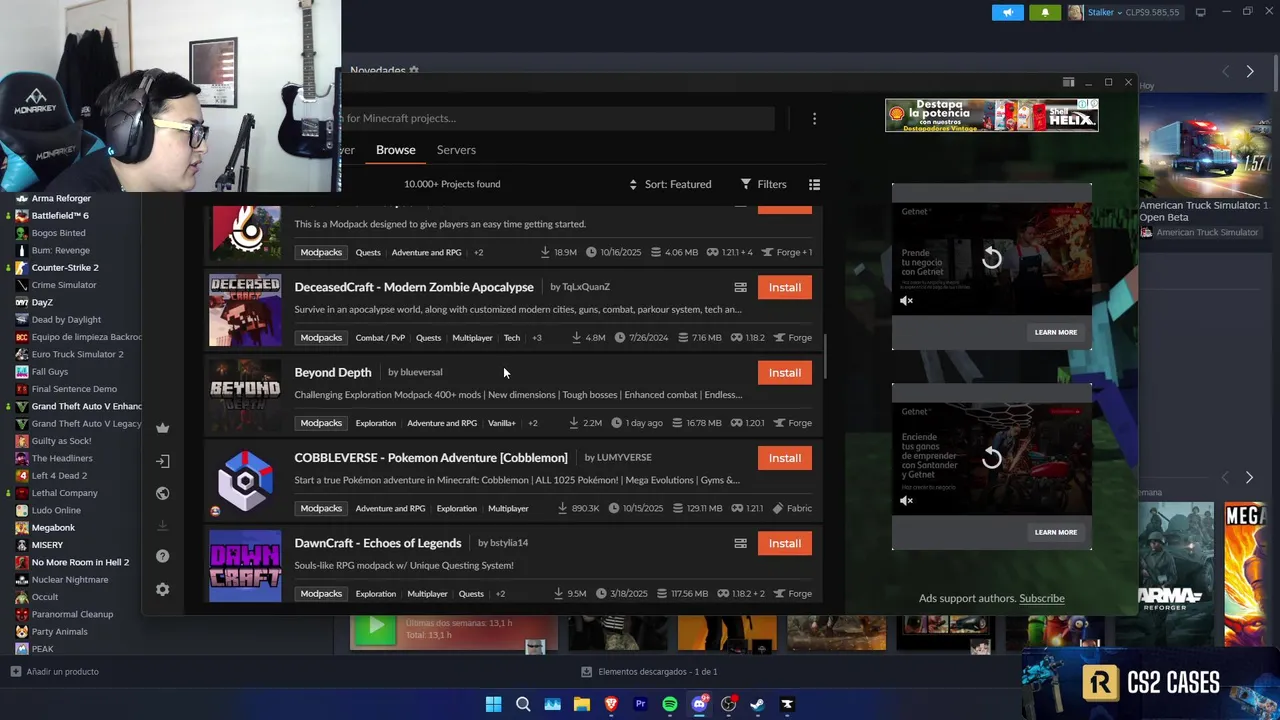Viewport: 1280px width, 720px height.
Task: Click Learn More on top Getnet ad
Action: point(1056,332)
